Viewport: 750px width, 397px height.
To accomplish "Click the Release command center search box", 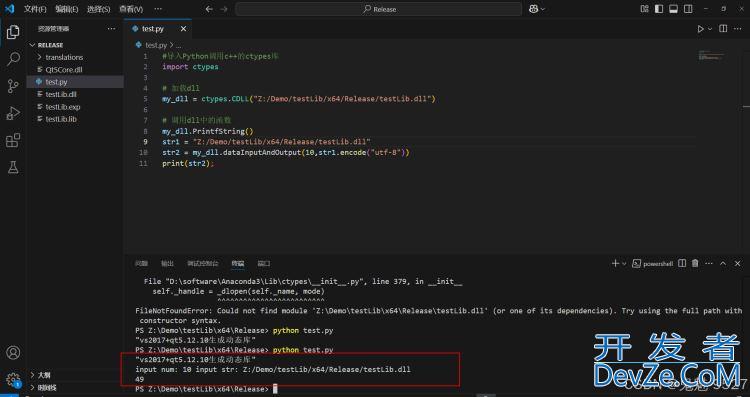I will 378,9.
